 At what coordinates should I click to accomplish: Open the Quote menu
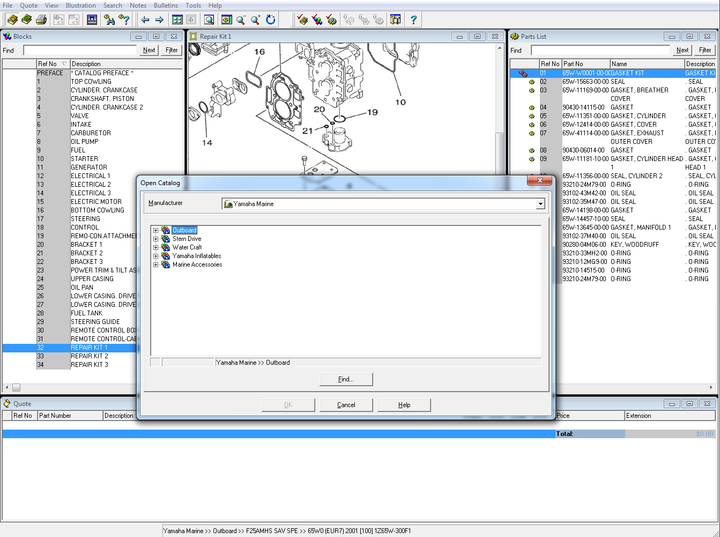coord(28,6)
